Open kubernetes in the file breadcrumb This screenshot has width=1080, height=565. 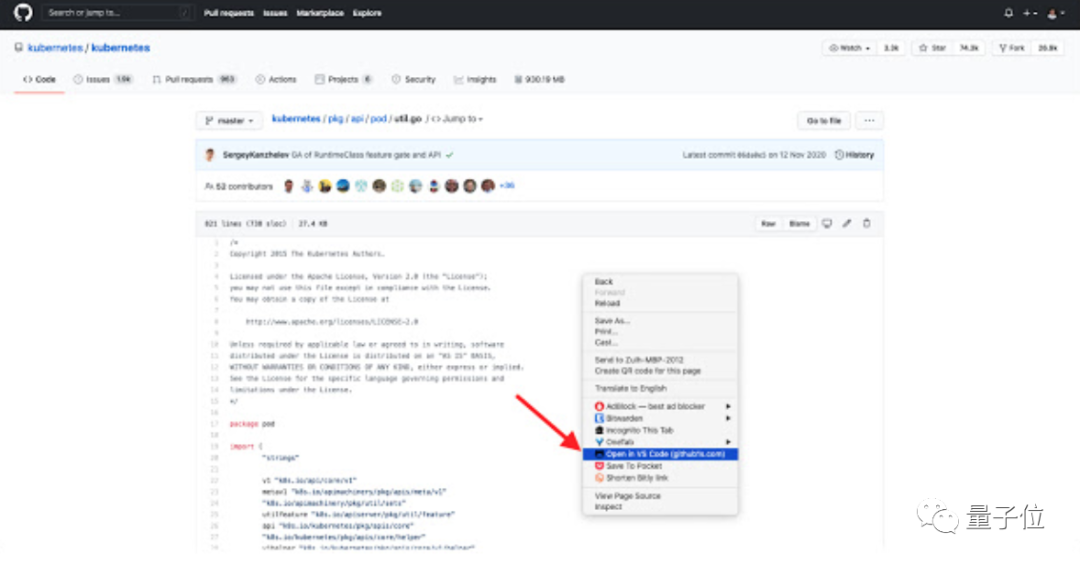pyautogui.click(x=296, y=119)
